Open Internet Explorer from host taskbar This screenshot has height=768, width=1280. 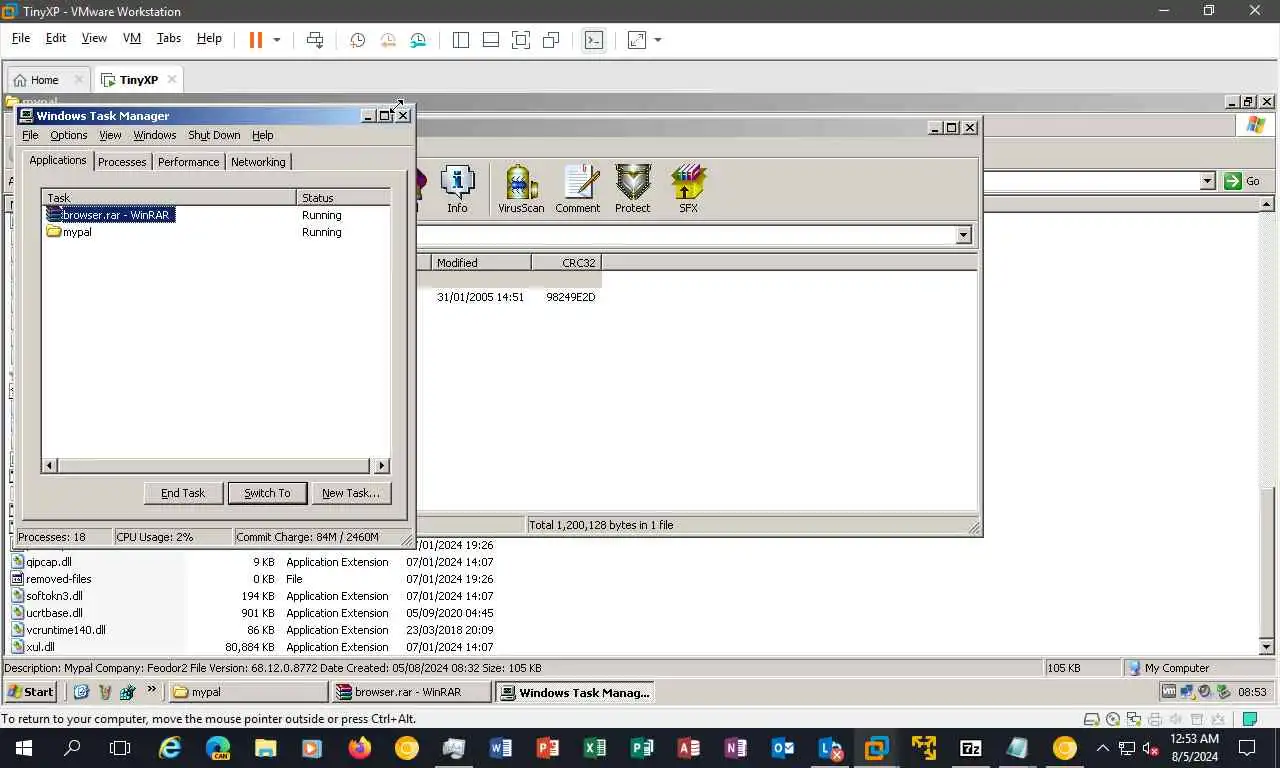pos(171,747)
